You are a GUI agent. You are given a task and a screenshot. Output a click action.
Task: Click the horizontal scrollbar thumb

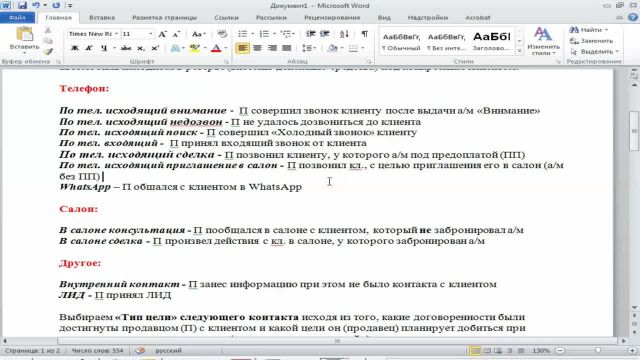click(337, 340)
